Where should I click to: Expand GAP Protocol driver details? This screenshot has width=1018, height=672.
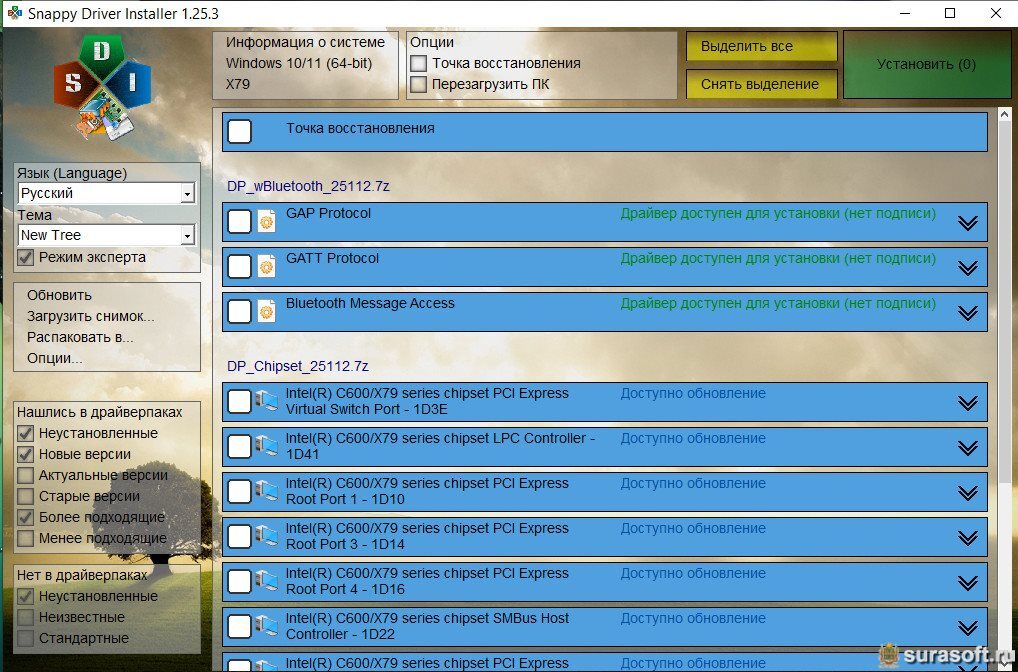(967, 223)
